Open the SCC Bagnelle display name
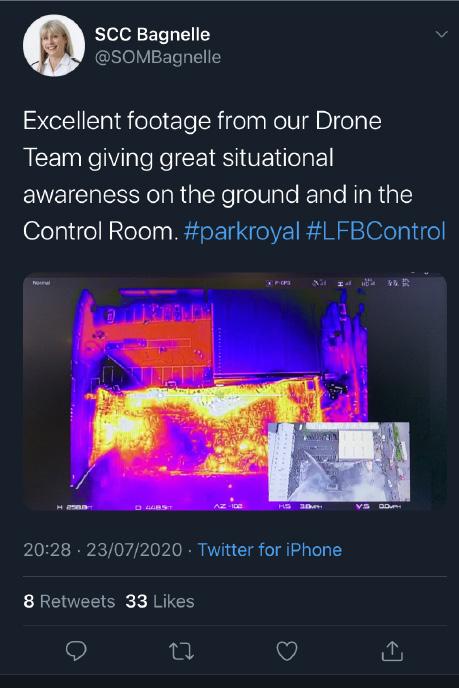This screenshot has height=688, width=459. pos(152,34)
